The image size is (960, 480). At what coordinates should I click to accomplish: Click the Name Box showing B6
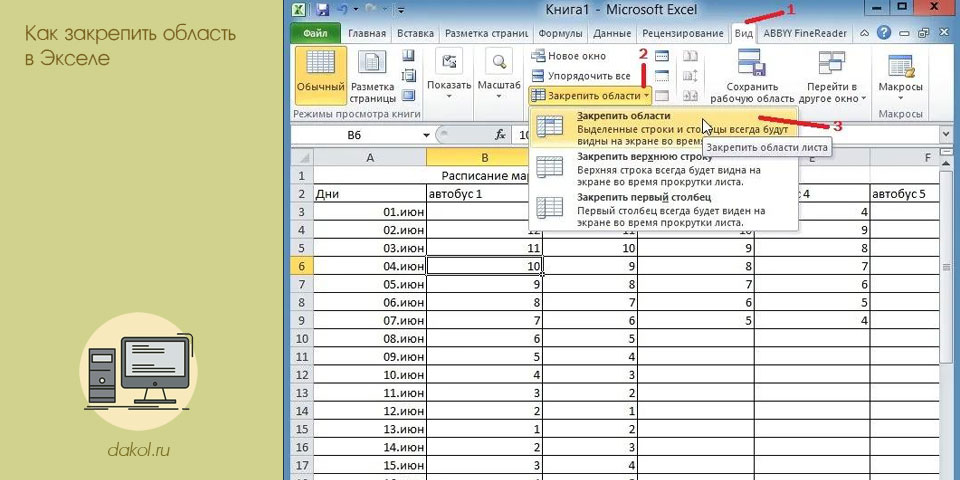[x=355, y=135]
